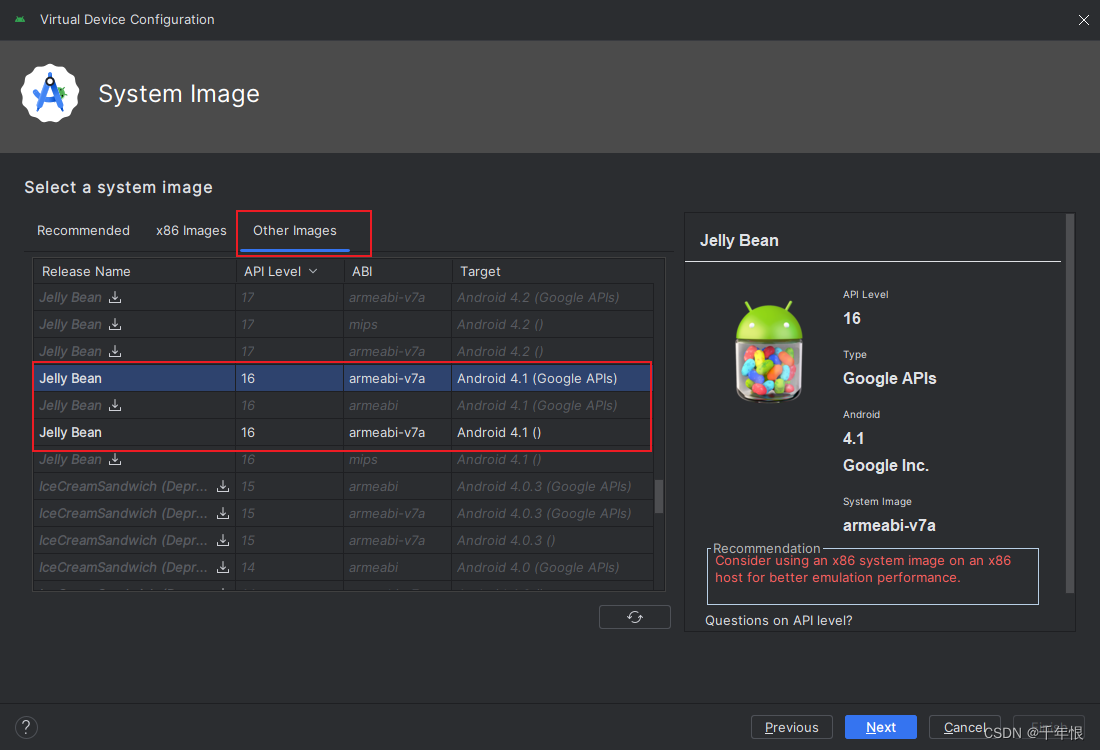Screen dimensions: 1100x750
Task: Close the Virtual Device Configuration dialog
Action: click(x=1083, y=20)
